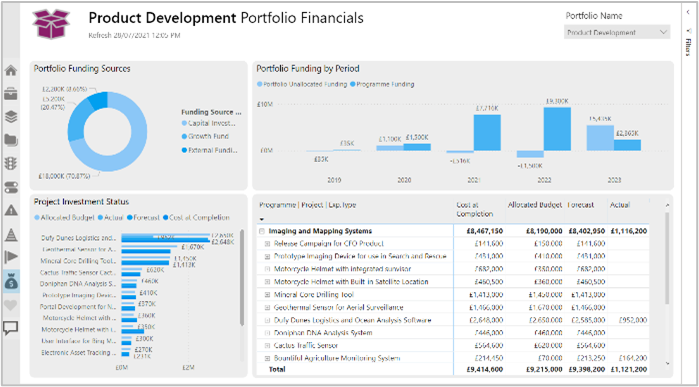This screenshot has height=387, width=699.
Task: Click the 2023 unallocated funding bar
Action: pyautogui.click(x=600, y=138)
